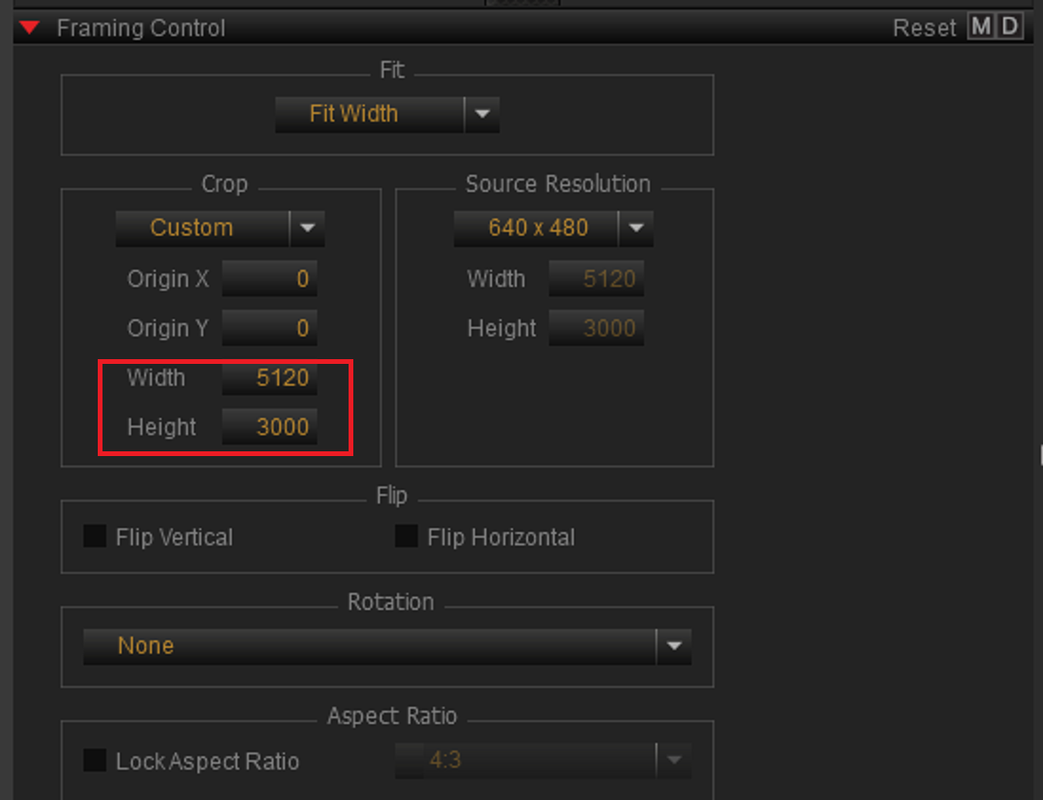Collapse the Framing Control section
The image size is (1043, 800).
coord(30,27)
